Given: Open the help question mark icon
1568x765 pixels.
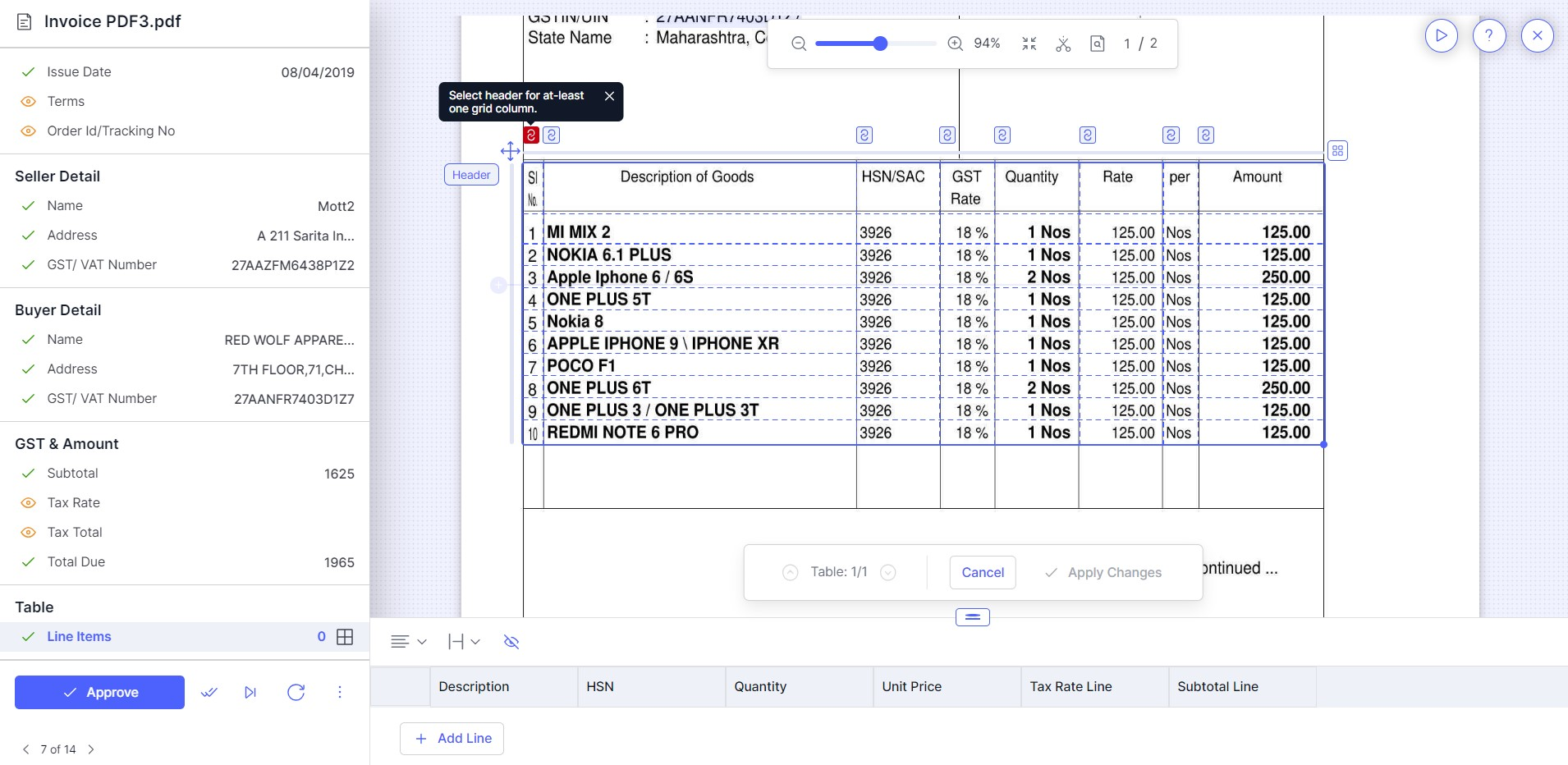Looking at the screenshot, I should [1489, 35].
